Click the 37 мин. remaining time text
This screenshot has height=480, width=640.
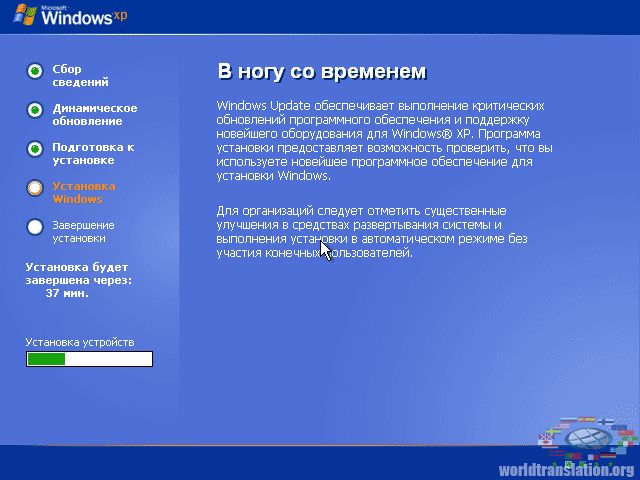pyautogui.click(x=67, y=294)
